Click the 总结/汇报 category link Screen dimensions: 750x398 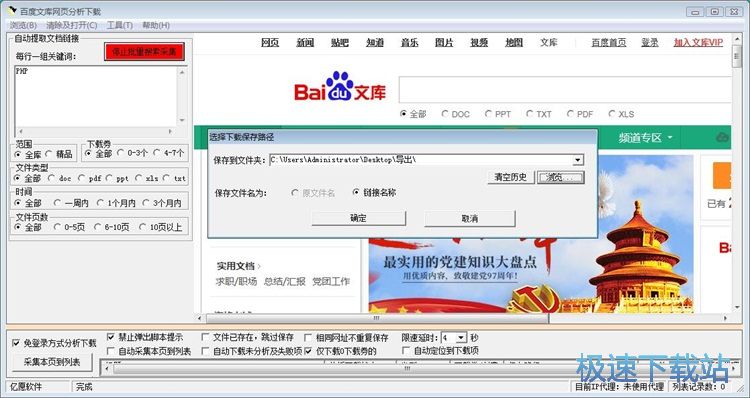click(285, 281)
